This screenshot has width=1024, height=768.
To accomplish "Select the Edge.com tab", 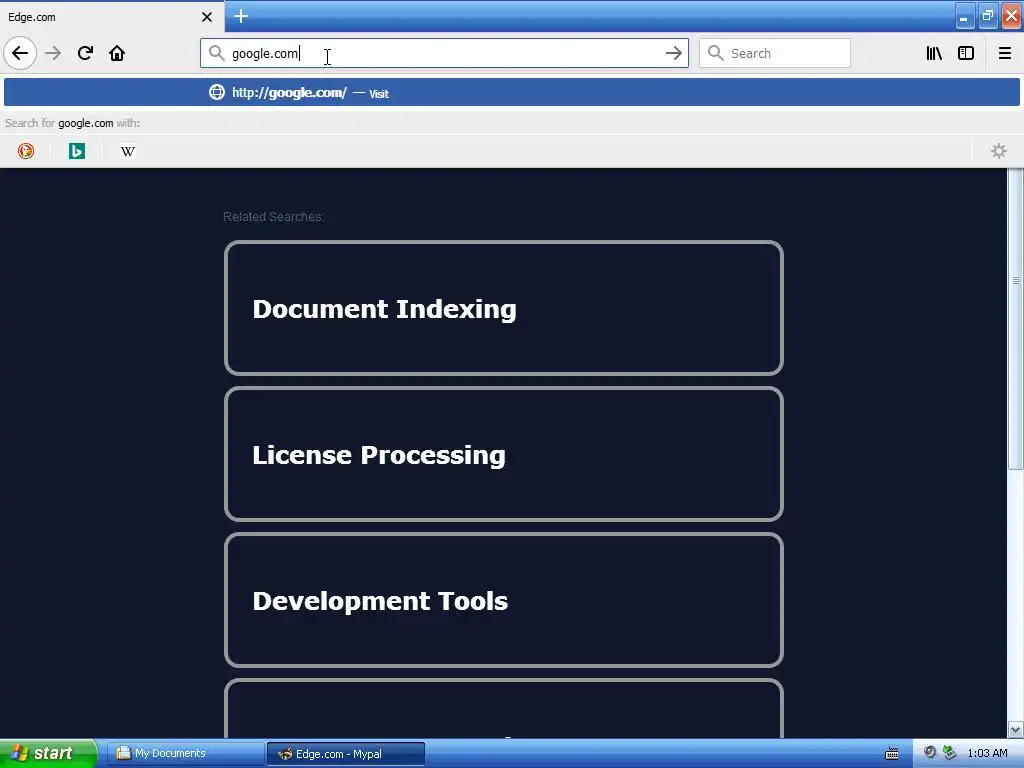I will [112, 17].
